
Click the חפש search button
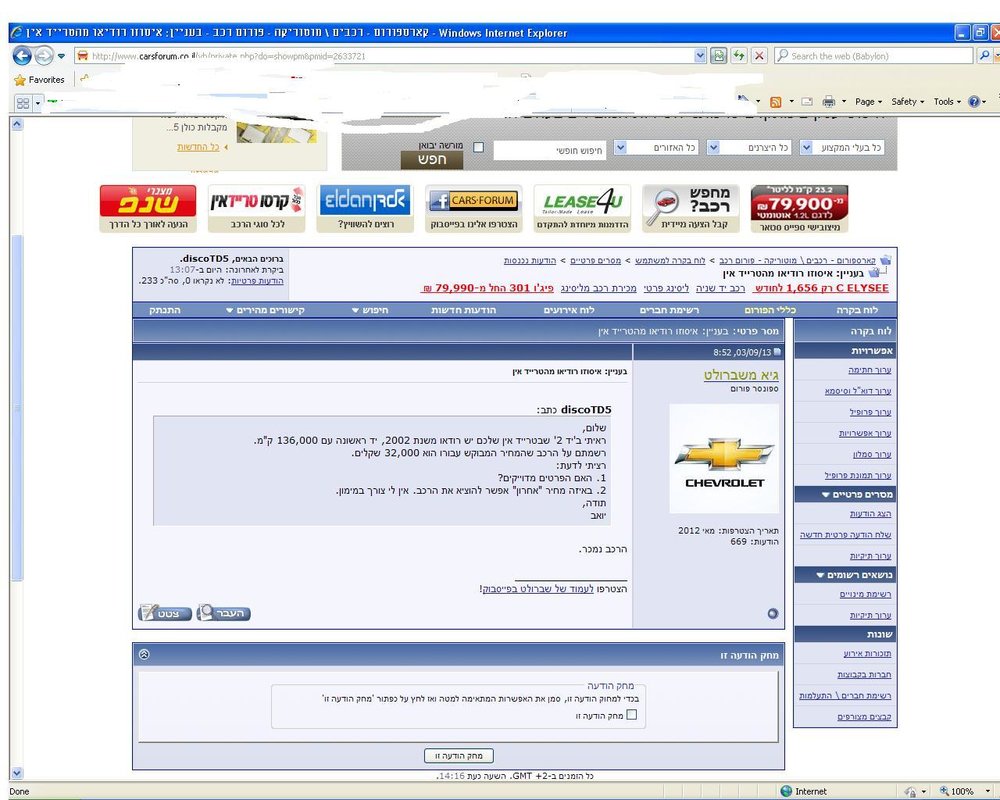[x=432, y=159]
